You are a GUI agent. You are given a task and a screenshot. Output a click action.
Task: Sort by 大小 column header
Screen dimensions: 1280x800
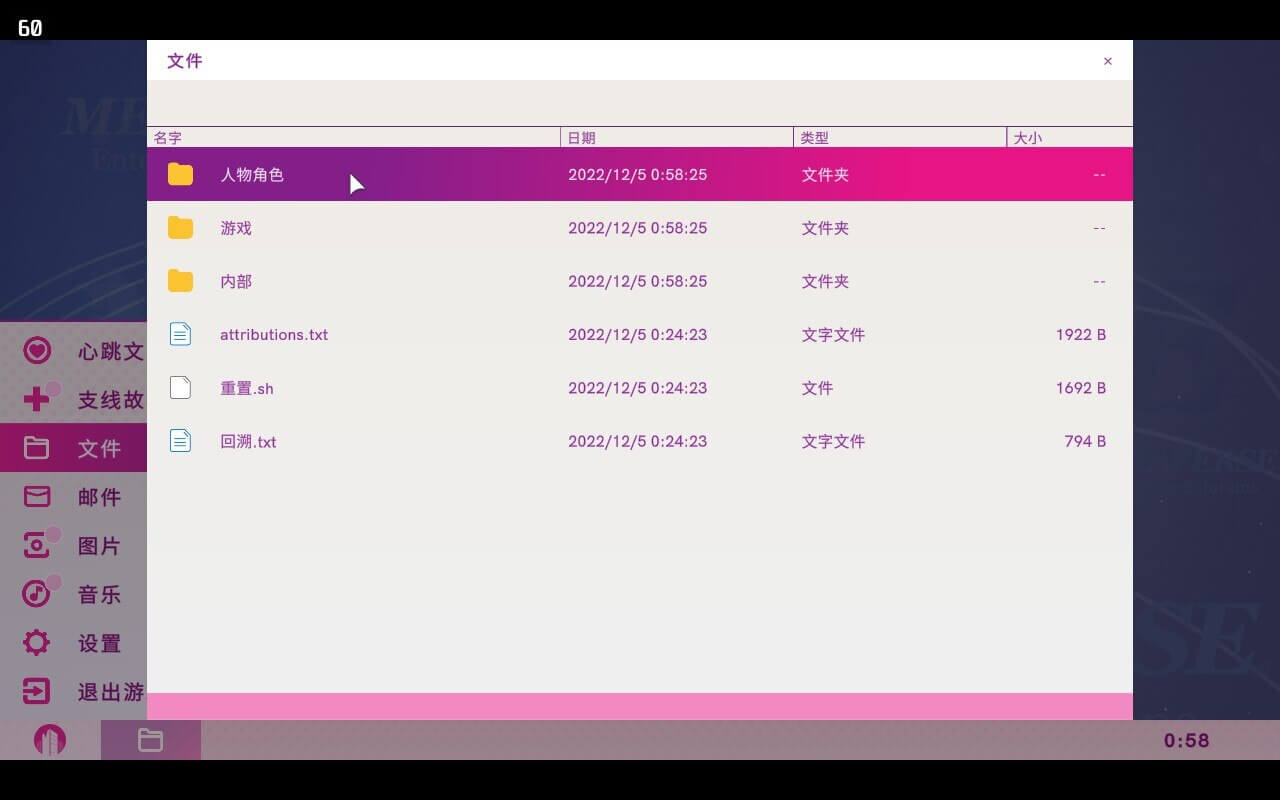point(1027,138)
